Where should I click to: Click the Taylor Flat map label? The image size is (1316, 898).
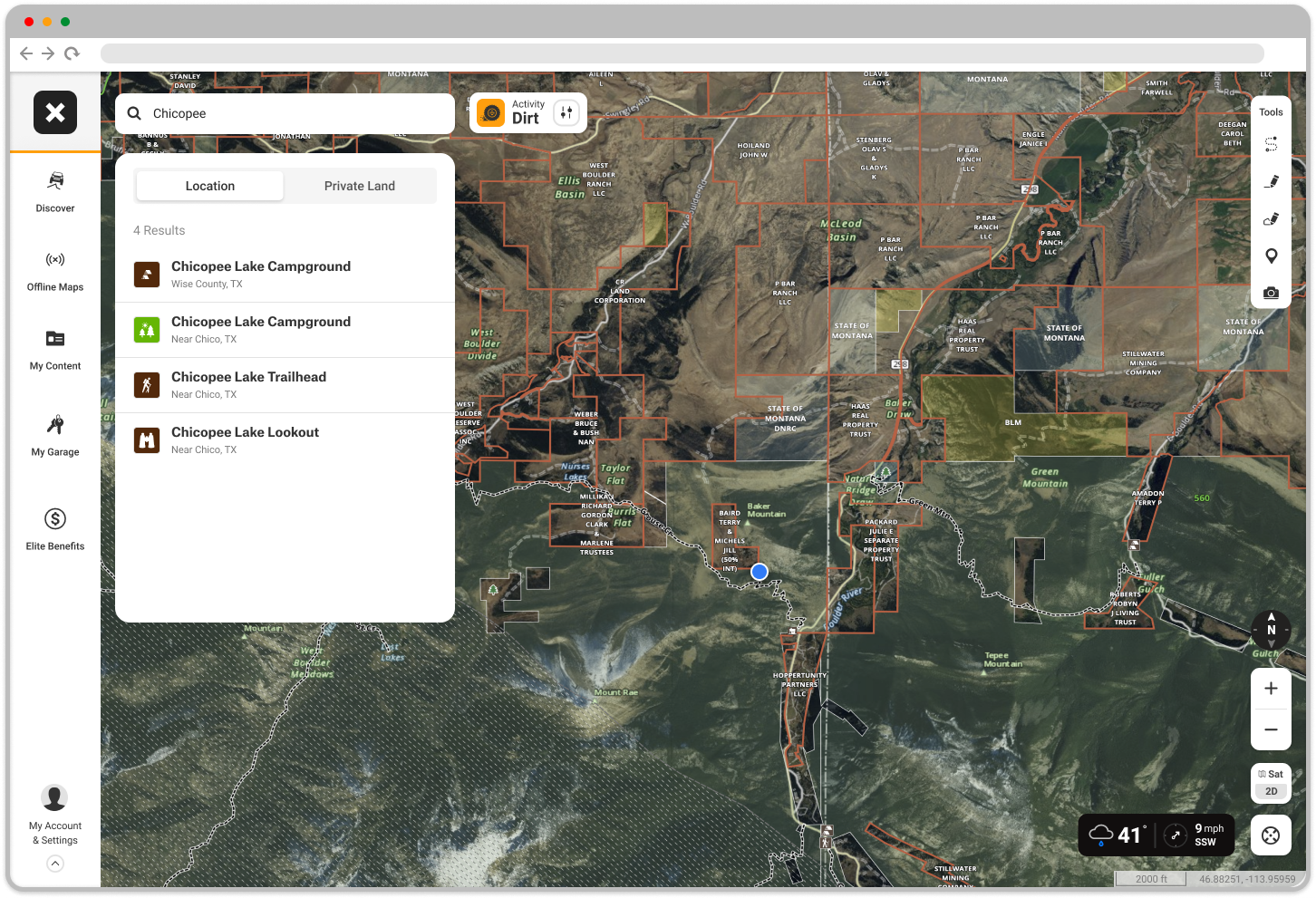pos(615,475)
